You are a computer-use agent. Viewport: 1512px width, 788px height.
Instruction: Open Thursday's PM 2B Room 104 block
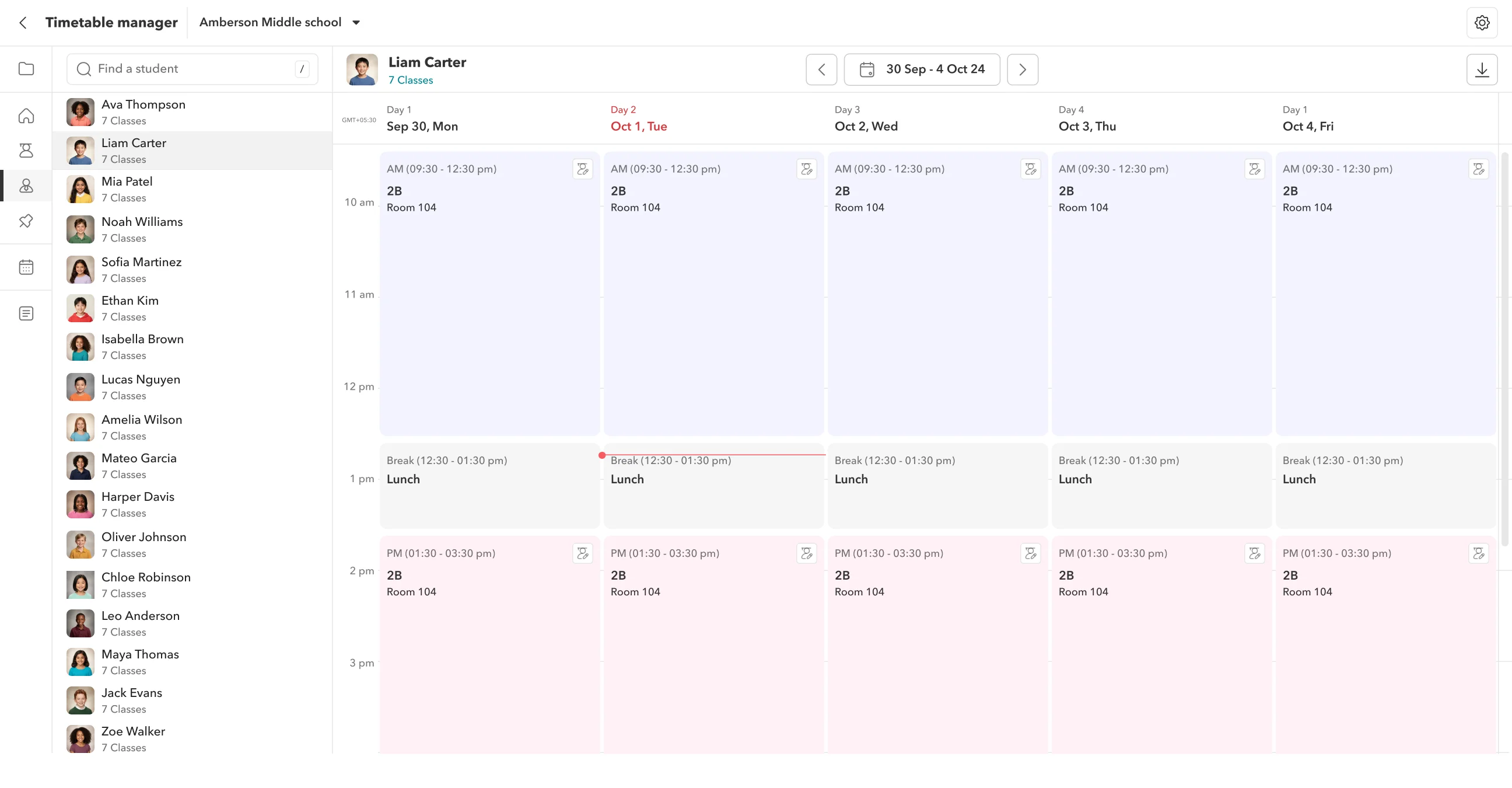click(x=1161, y=644)
